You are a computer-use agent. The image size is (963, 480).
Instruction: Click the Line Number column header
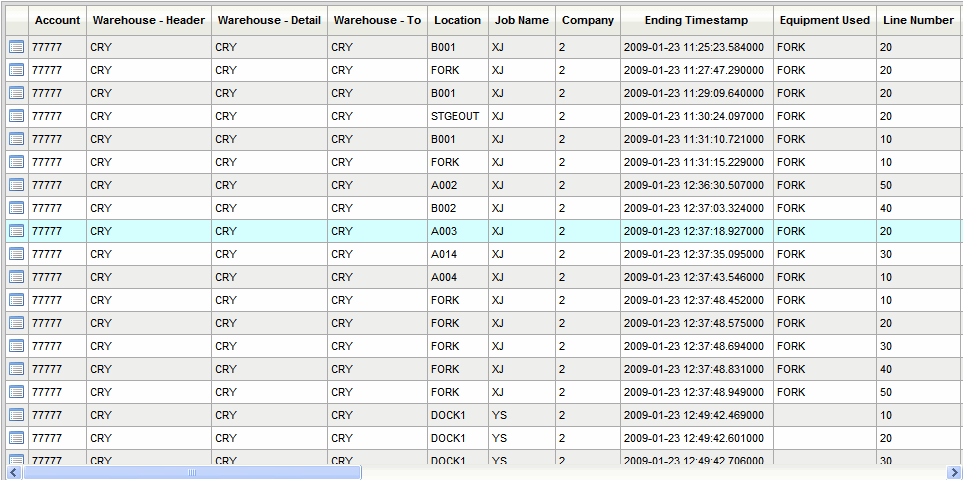[x=917, y=20]
